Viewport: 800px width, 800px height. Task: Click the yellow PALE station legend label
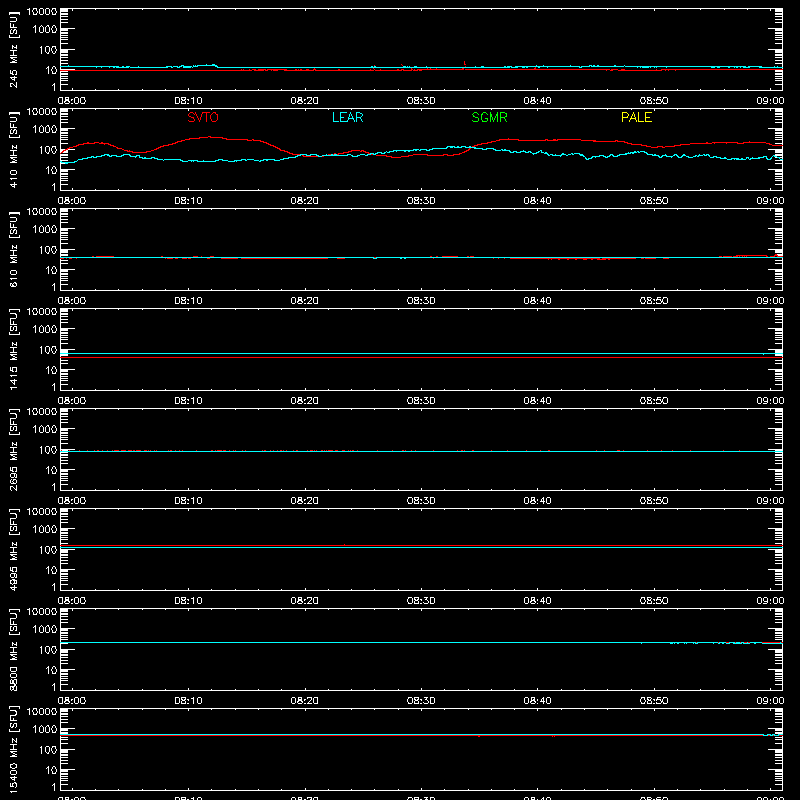(636, 117)
